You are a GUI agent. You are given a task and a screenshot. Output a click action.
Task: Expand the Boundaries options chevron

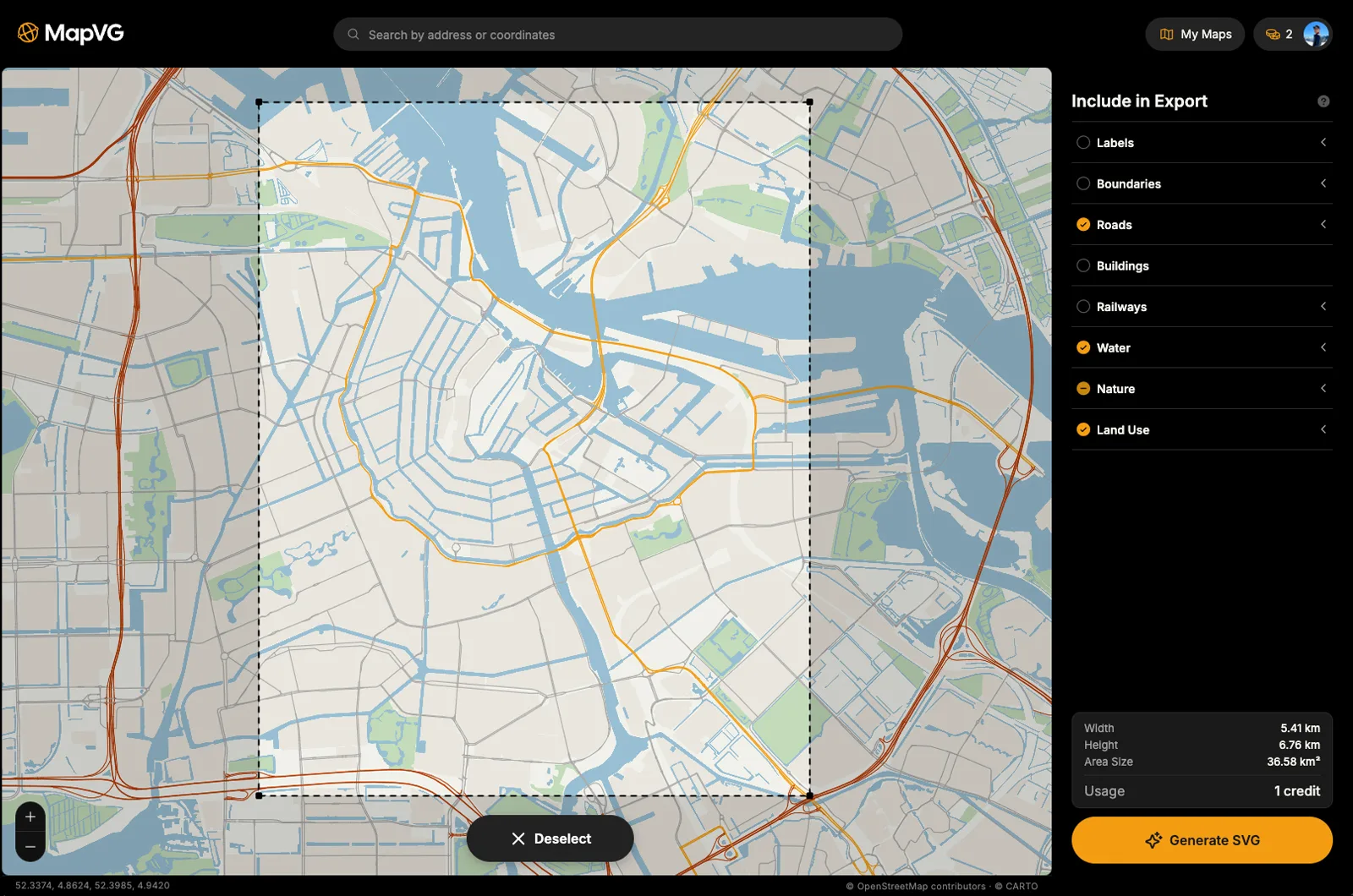point(1323,183)
